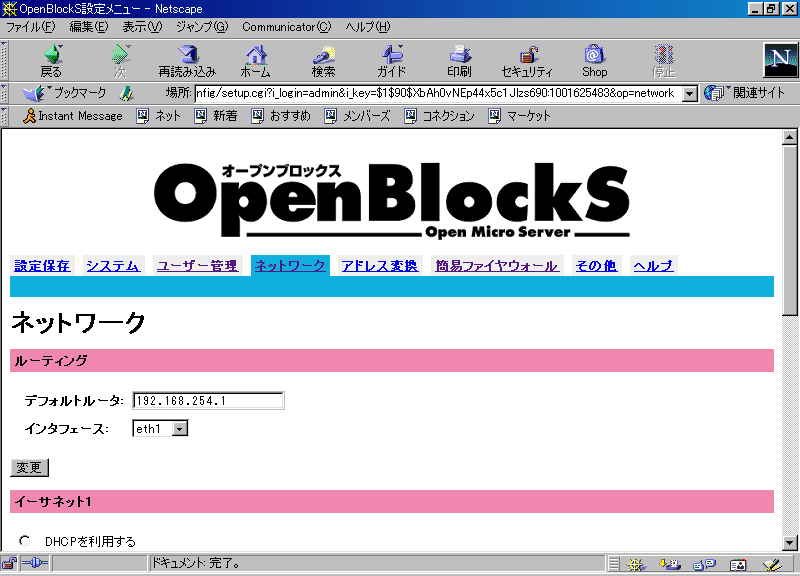Collapse the personal toolbar grip handle
Image resolution: width=800 pixels, height=576 pixels.
point(4,116)
